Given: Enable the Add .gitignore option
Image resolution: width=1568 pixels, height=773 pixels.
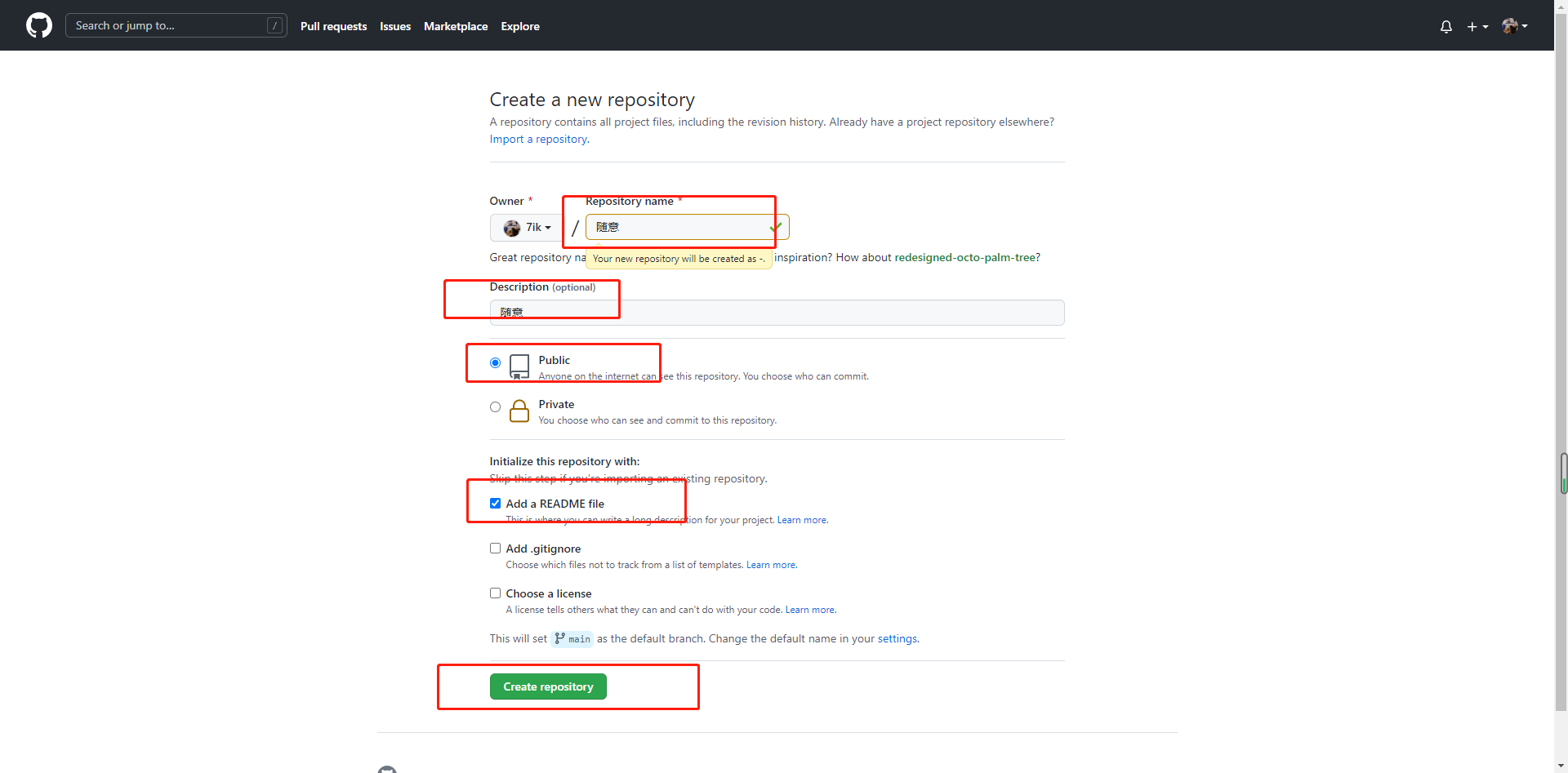Looking at the screenshot, I should pos(495,548).
